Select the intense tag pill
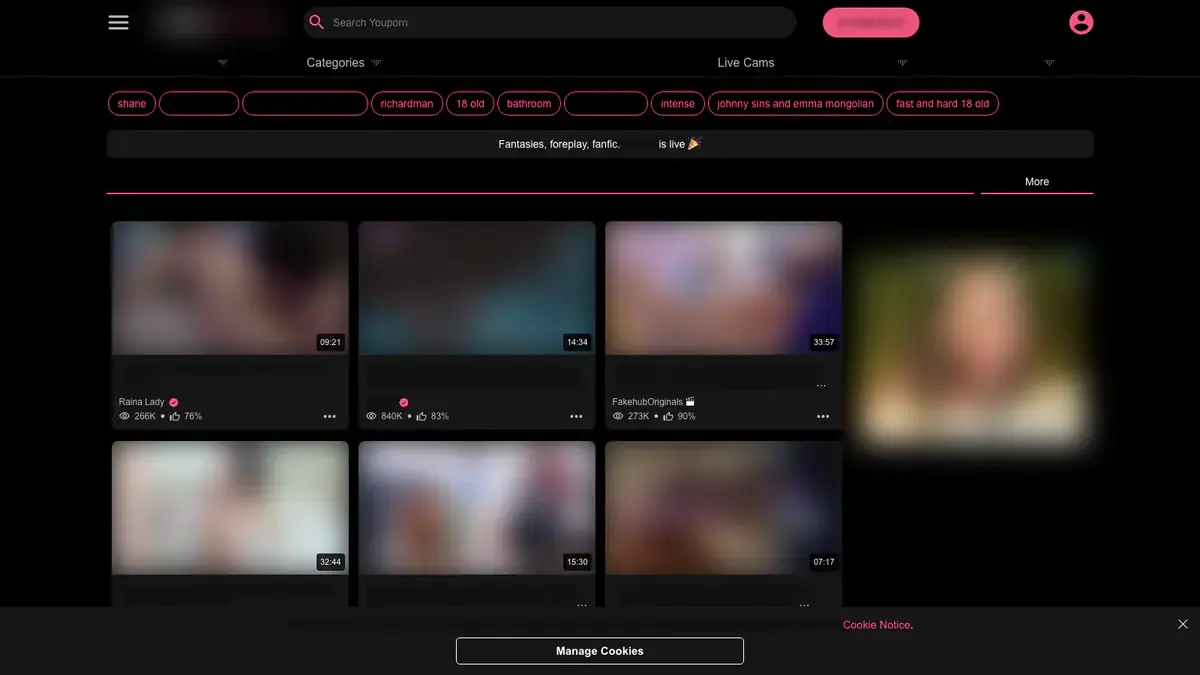The image size is (1200, 675). tap(677, 104)
